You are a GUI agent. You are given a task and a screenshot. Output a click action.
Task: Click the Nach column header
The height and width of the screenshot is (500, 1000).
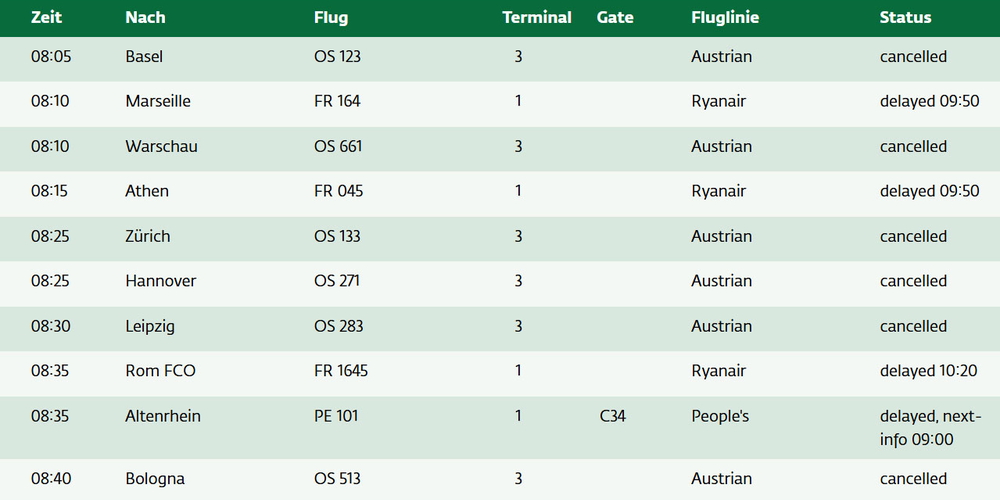pos(145,17)
